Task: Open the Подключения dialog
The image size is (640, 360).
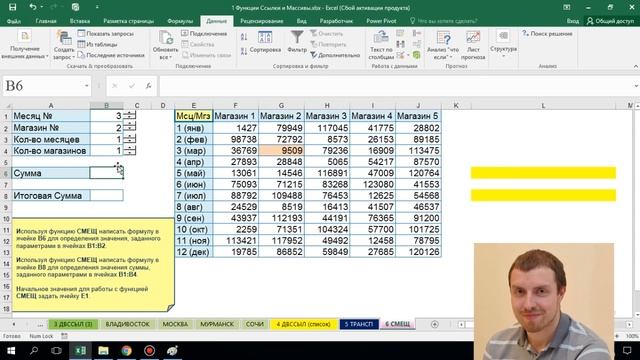Action: pos(204,33)
